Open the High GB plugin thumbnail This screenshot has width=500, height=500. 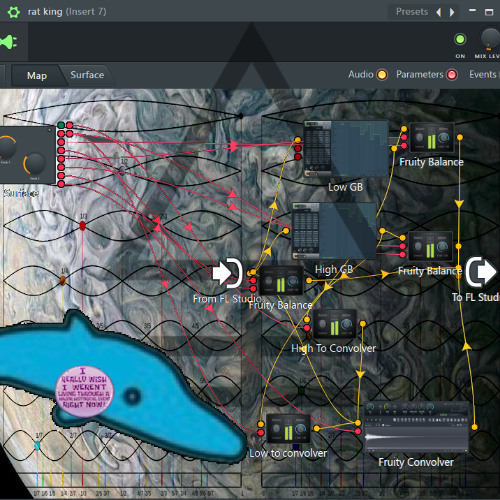334,231
